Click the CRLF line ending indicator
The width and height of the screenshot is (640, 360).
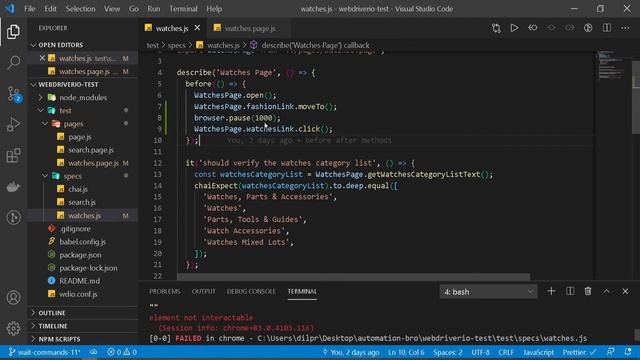(506, 352)
